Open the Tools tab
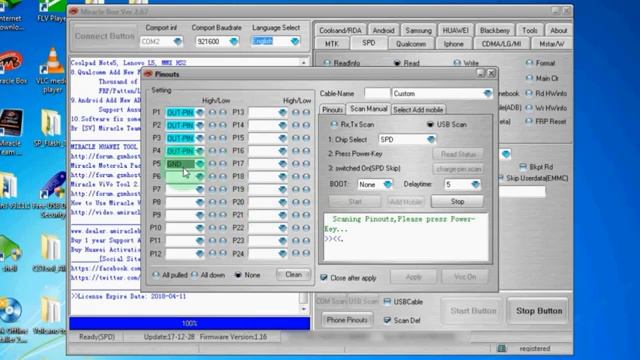640x360 pixels. (x=529, y=30)
